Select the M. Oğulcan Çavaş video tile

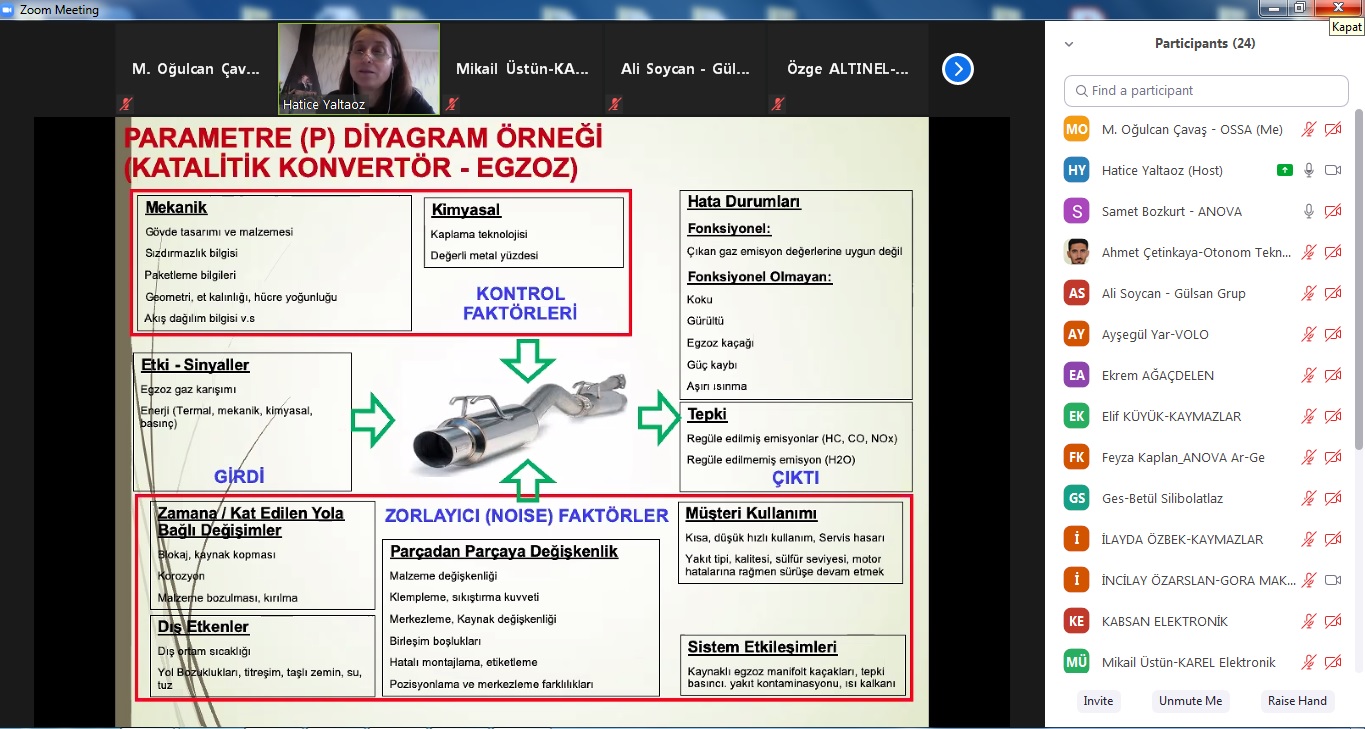(x=196, y=69)
